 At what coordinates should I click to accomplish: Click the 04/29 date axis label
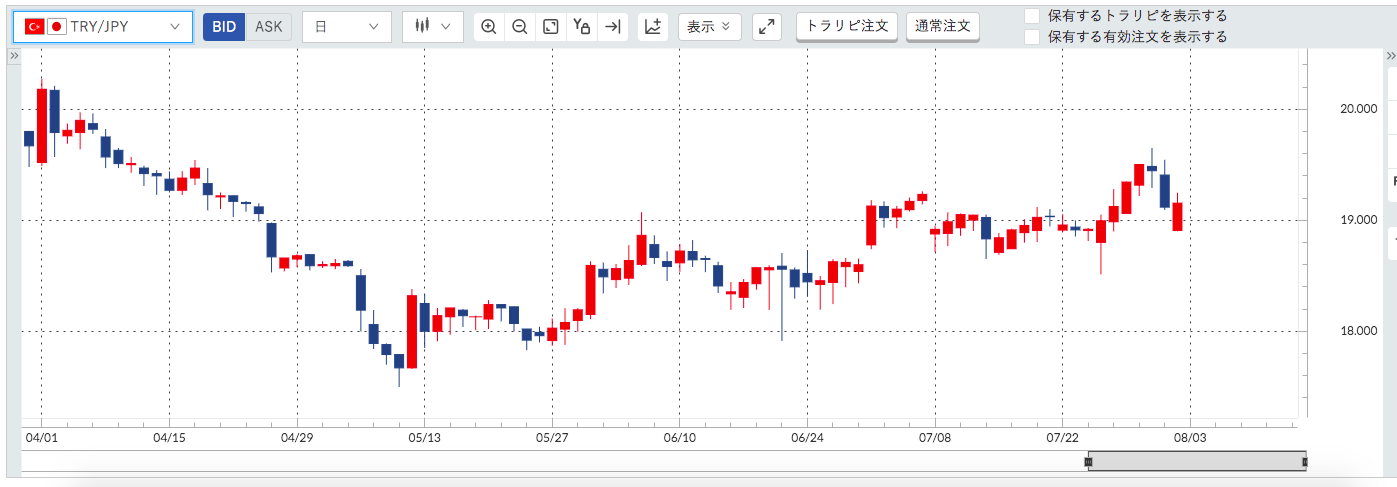(x=297, y=437)
